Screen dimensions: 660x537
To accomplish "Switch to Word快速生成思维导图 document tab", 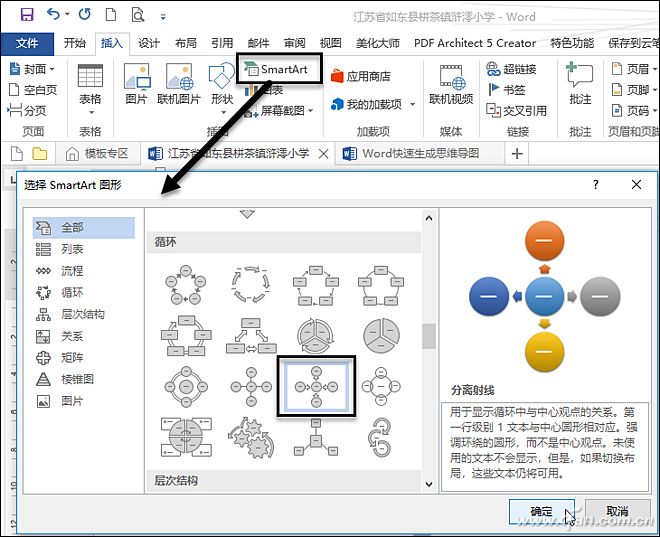I will click(x=419, y=154).
